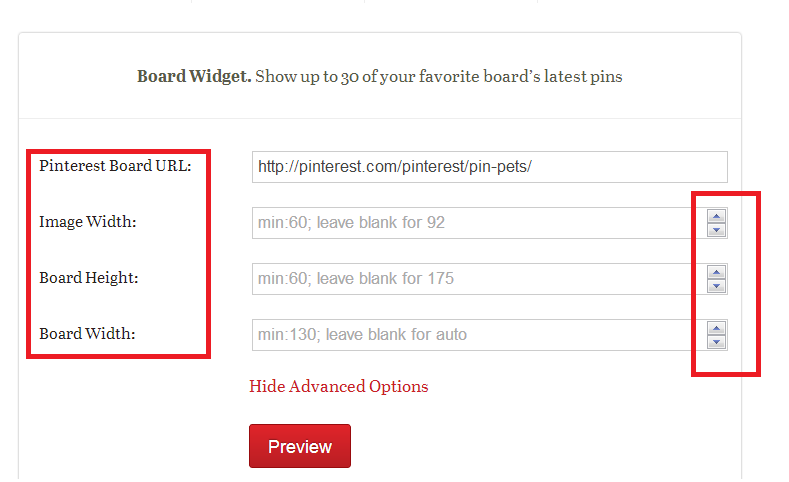Click Board Height spinner up arrow
Screen dimensions: 789x482
point(716,272)
